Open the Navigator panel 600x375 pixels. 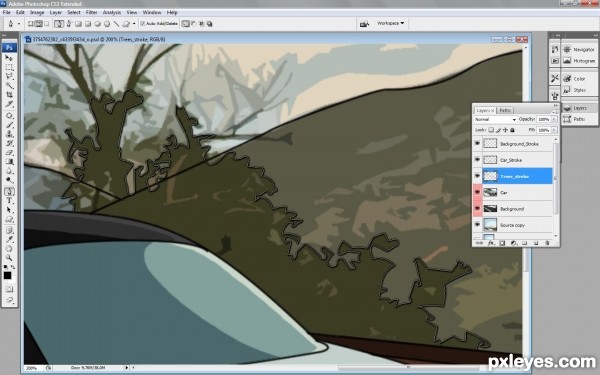pos(579,50)
